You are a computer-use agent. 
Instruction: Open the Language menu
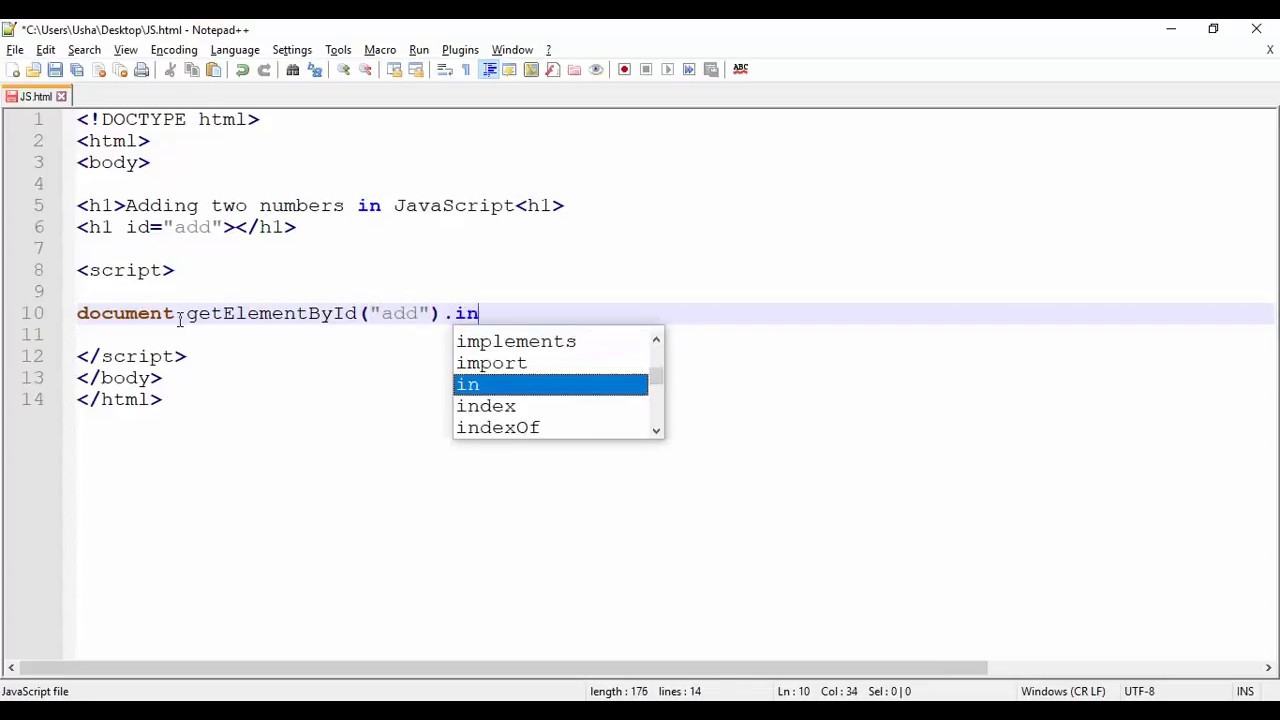pyautogui.click(x=235, y=50)
